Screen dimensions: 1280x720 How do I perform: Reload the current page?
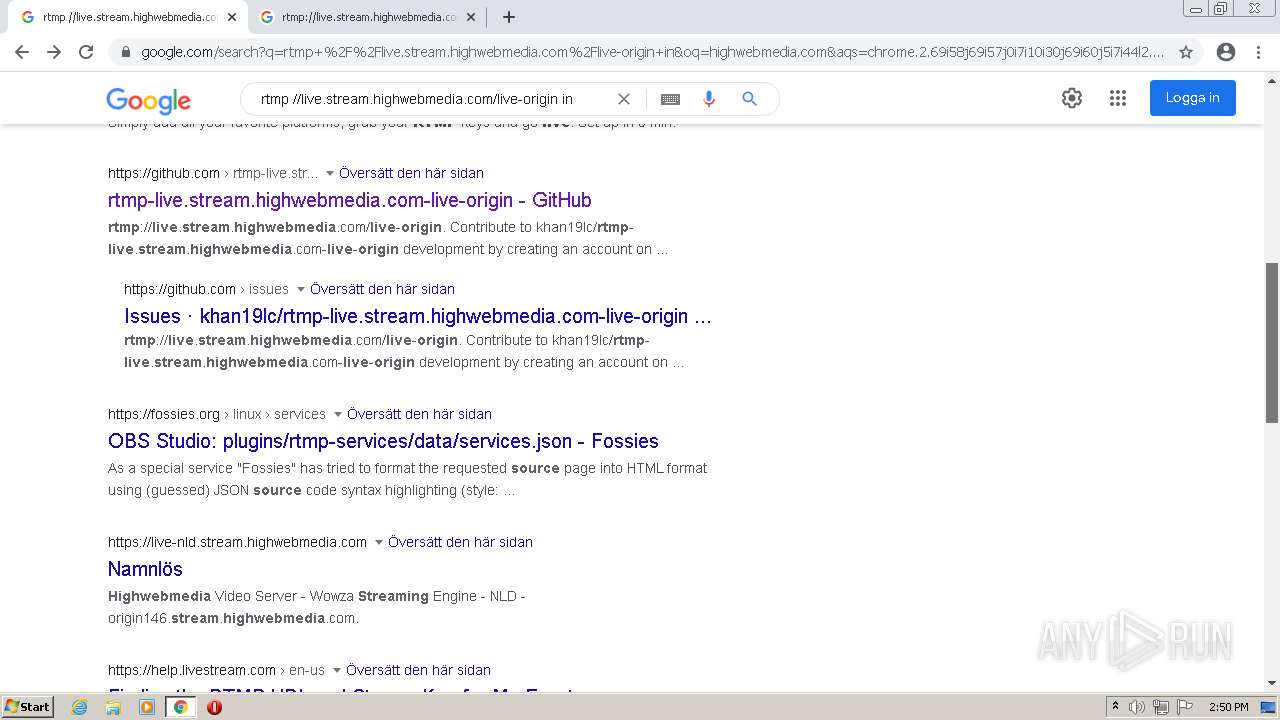86,52
